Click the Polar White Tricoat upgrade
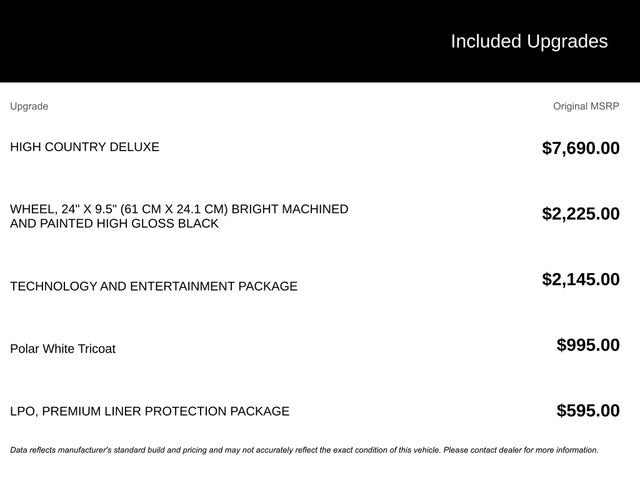640x480 pixels. (63, 349)
